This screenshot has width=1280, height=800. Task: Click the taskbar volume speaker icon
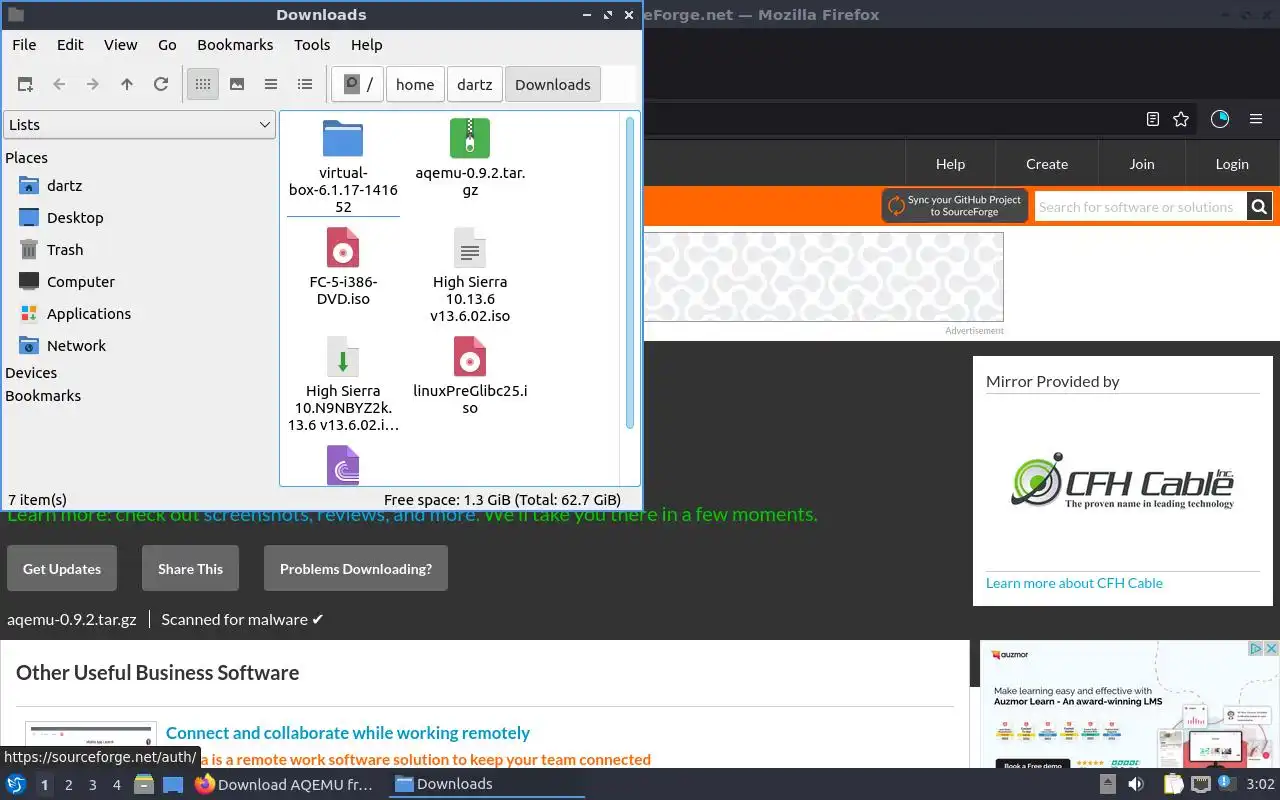(x=1136, y=784)
